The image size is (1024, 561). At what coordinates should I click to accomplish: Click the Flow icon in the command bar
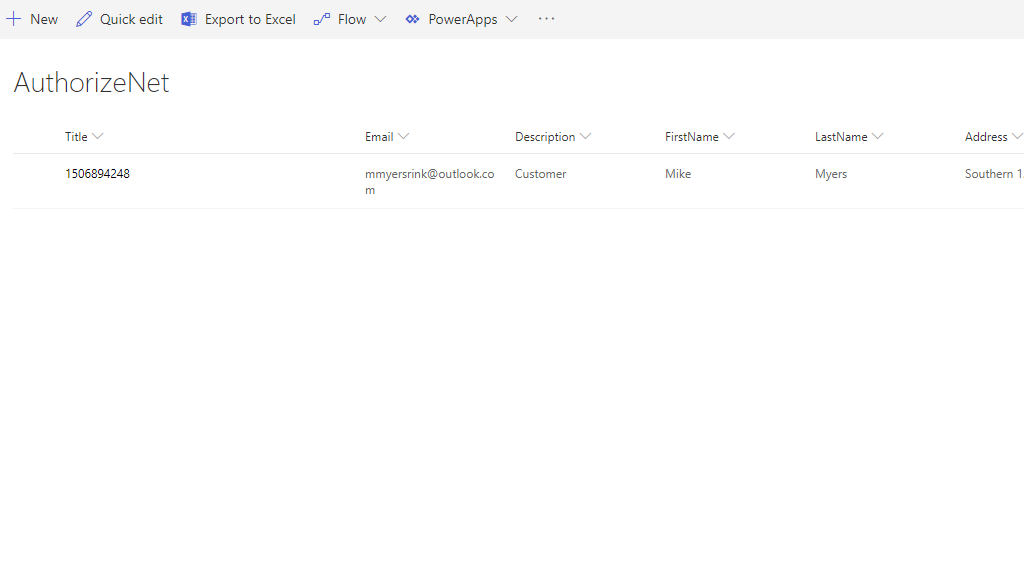point(322,19)
